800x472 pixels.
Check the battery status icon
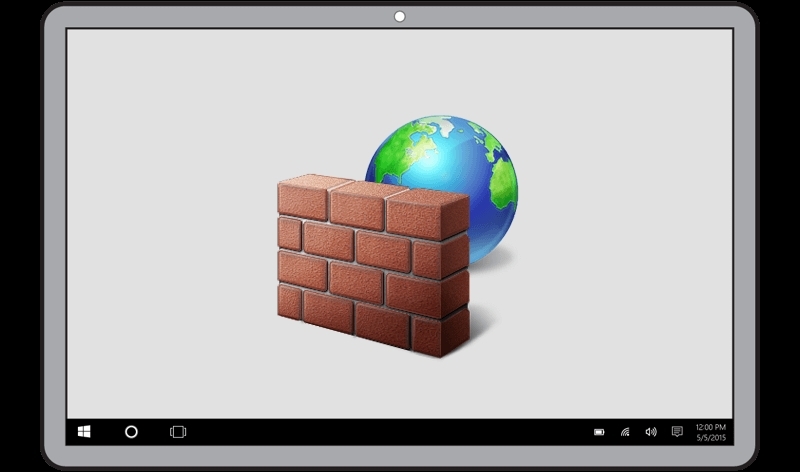tap(599, 432)
